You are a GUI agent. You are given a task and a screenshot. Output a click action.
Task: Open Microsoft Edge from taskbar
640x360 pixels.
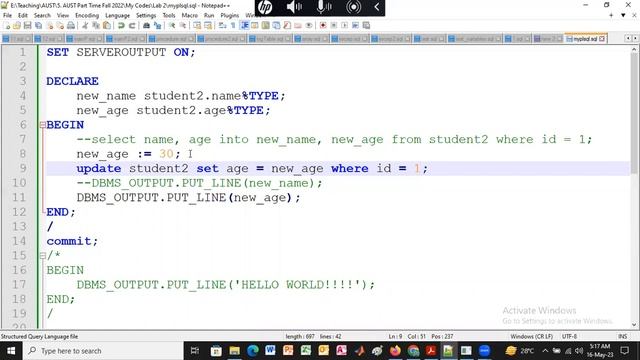coord(252,351)
